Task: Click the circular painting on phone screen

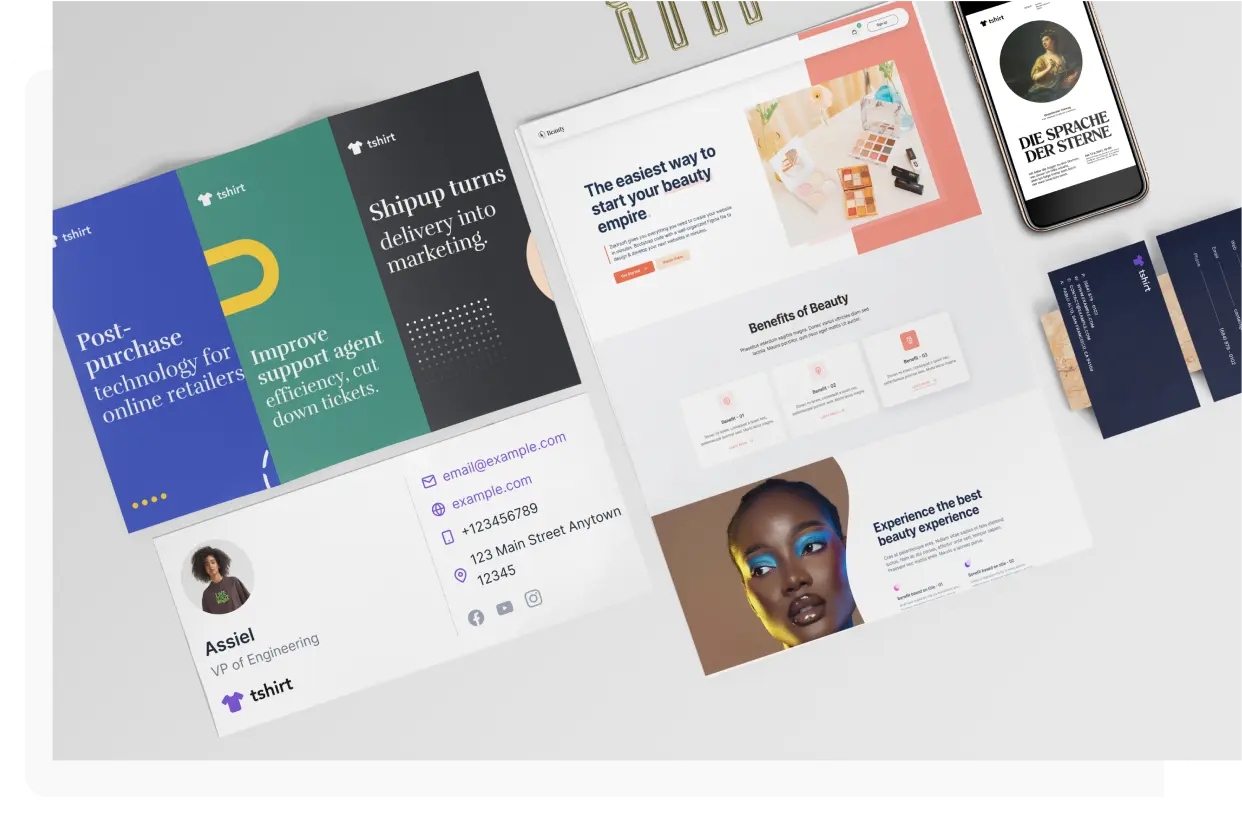Action: (1041, 62)
